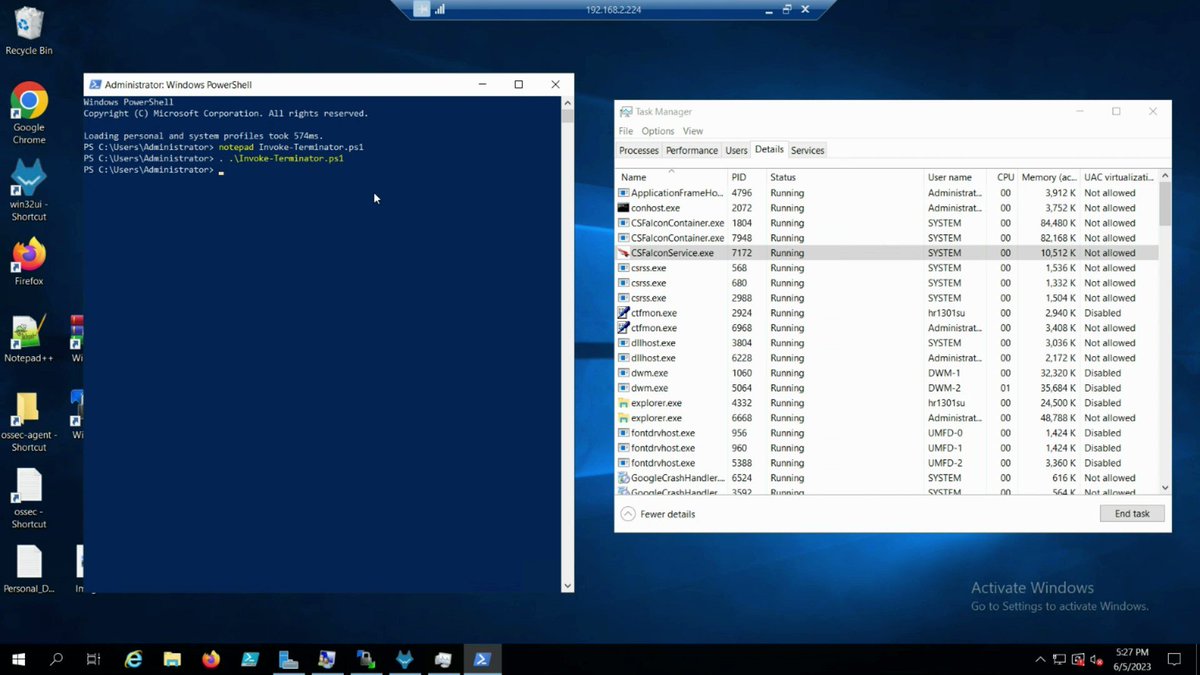Open the ossec Shortcut file icon
Viewport: 1200px width, 675px height.
29,498
